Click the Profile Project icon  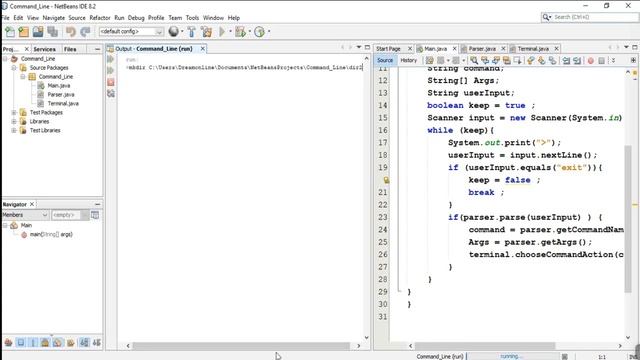pyautogui.click(x=259, y=31)
